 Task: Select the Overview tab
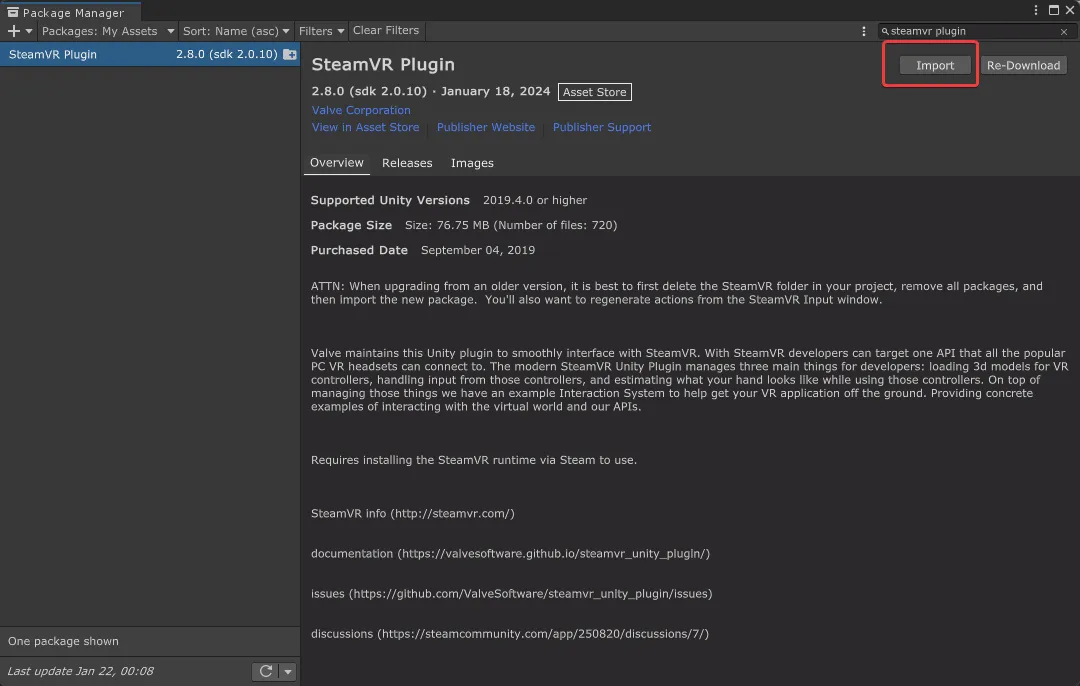337,163
